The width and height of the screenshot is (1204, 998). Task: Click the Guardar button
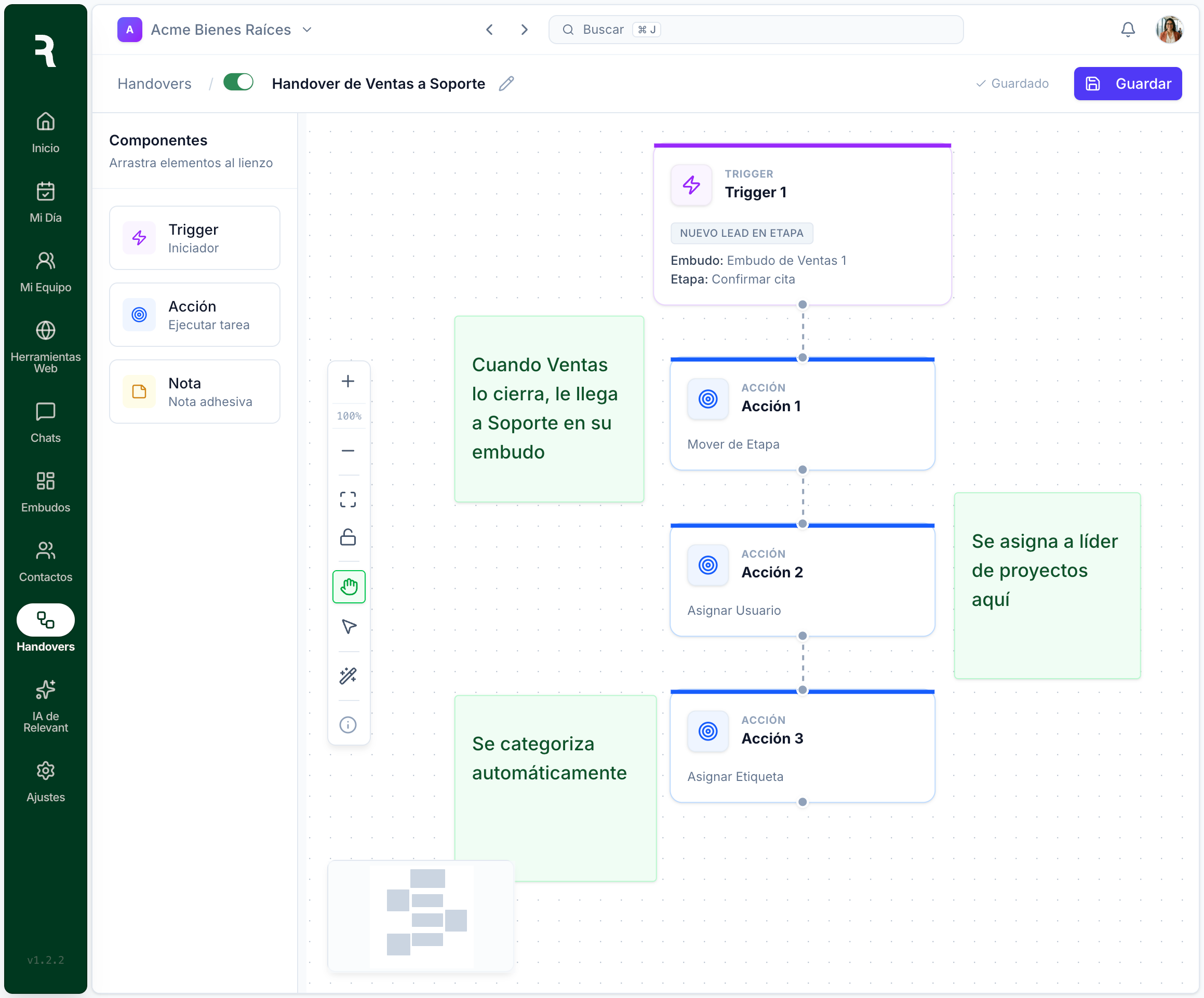[x=1127, y=84]
